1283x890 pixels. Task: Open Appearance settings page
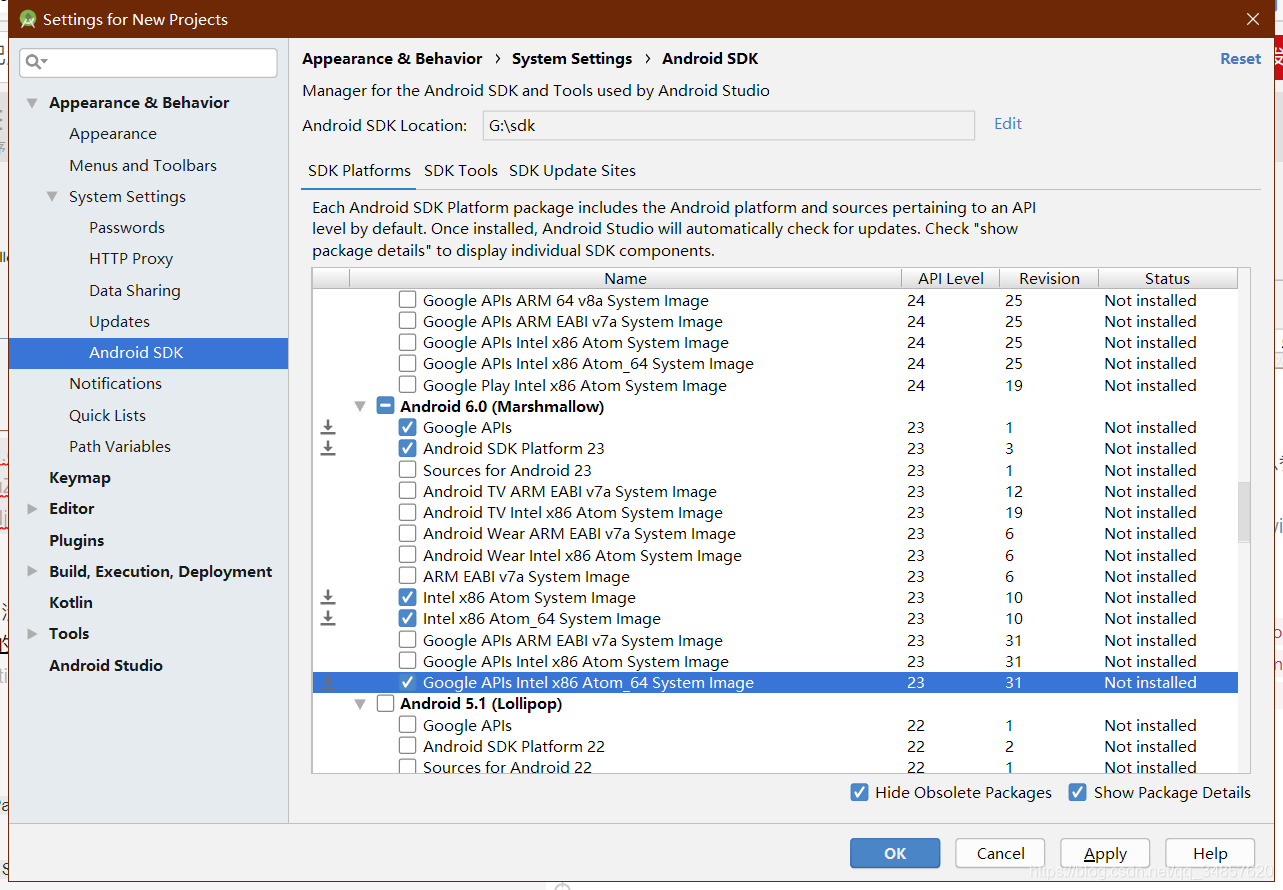coord(113,134)
